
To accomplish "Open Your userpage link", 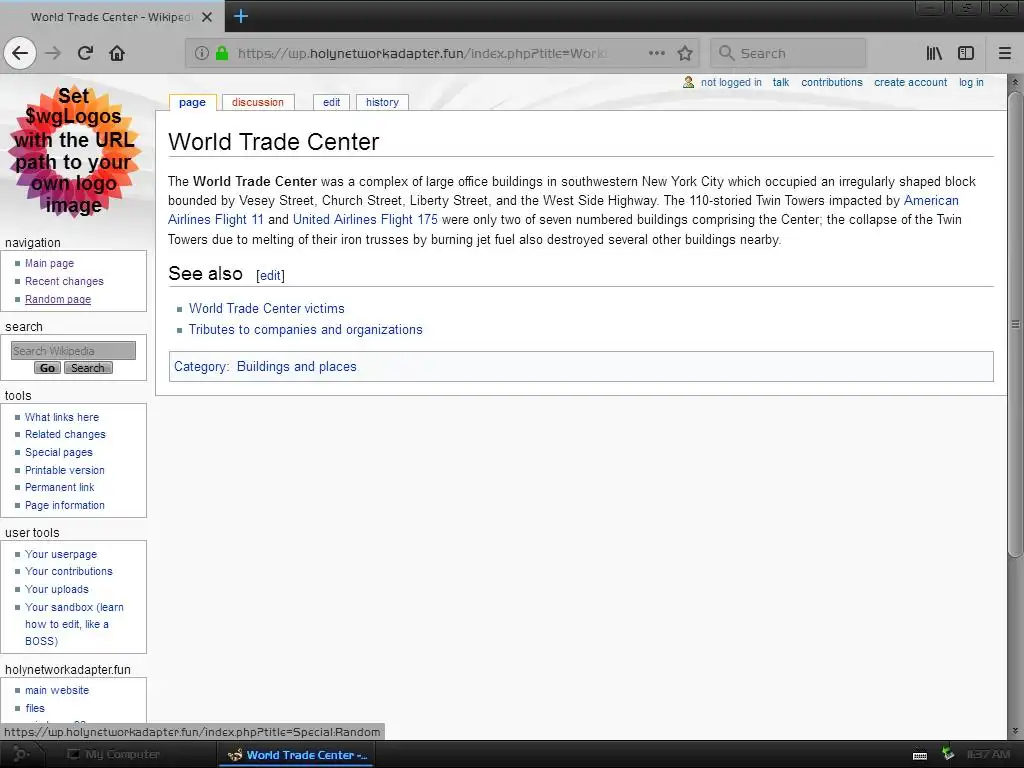I will 61,554.
